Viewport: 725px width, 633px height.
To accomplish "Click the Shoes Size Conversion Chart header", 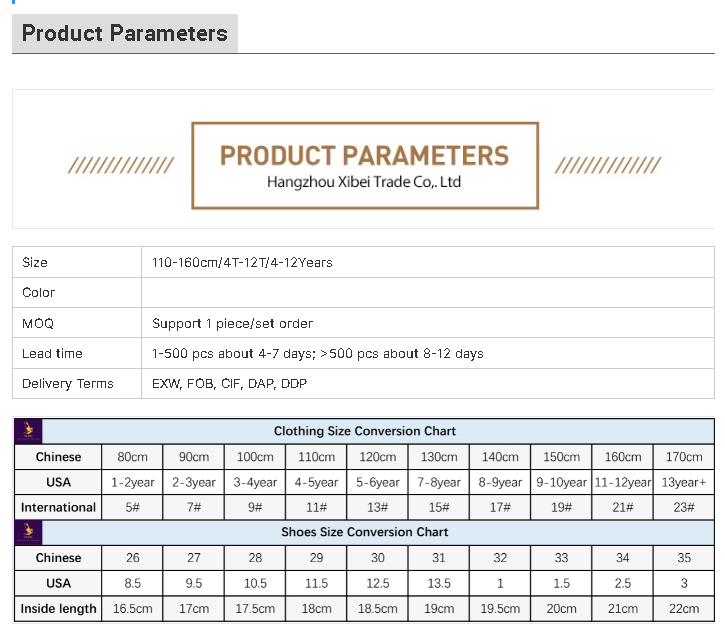I will coord(365,532).
